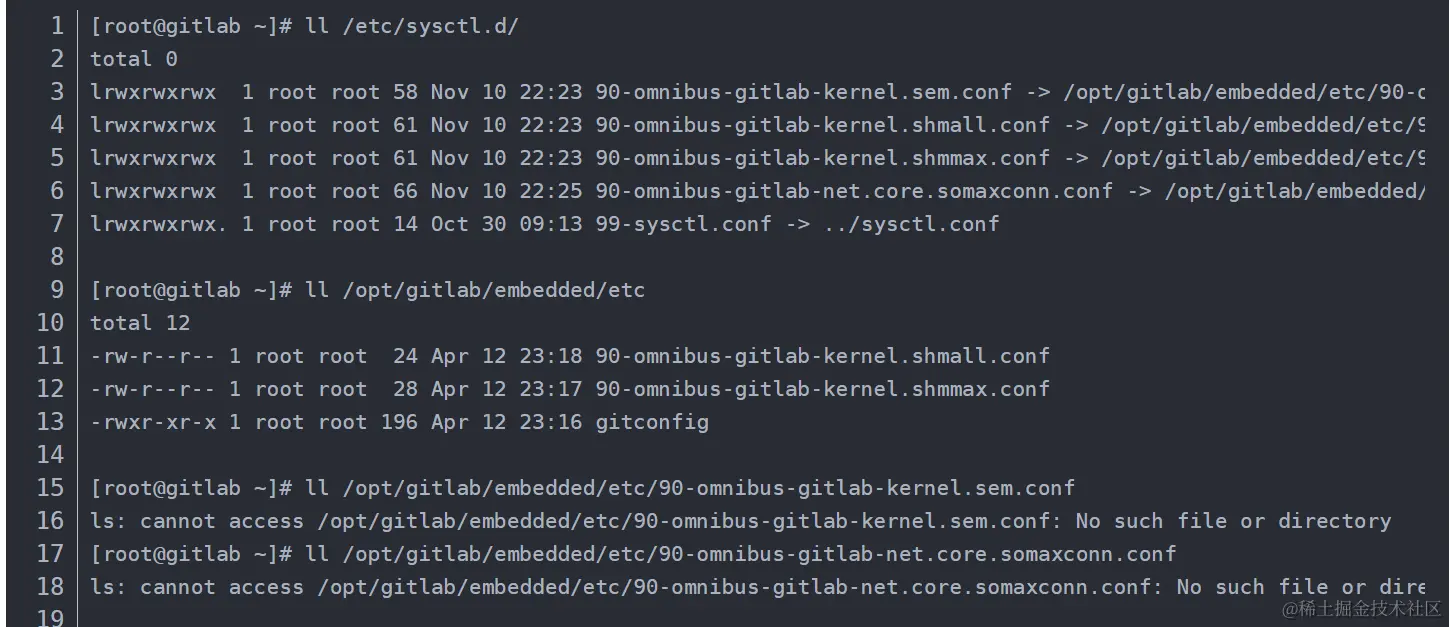Click the 90-omnibus-gitlab-kernel.shmmax.conf symlink name on line 5

[822, 158]
